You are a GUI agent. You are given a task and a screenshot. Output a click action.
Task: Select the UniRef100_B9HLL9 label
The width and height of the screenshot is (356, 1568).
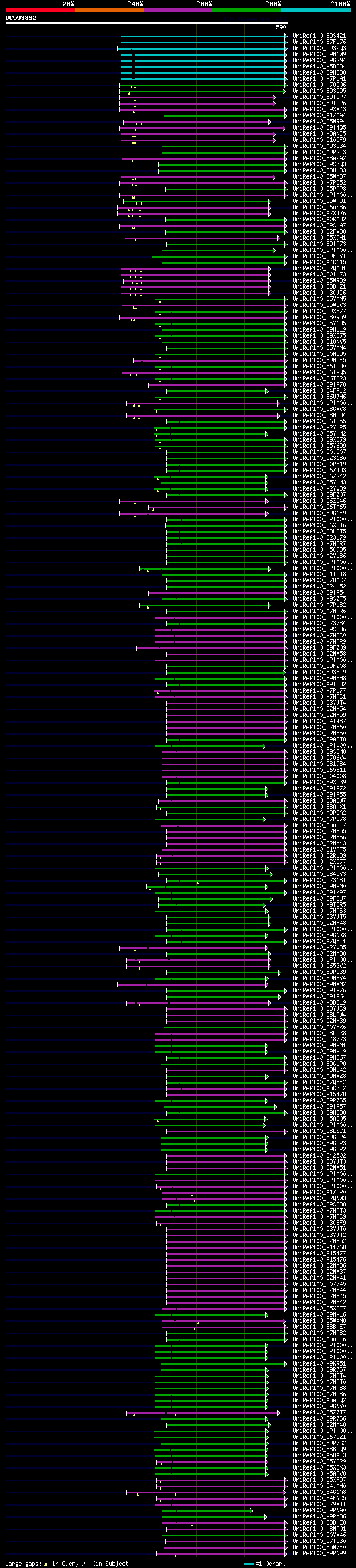point(319,329)
